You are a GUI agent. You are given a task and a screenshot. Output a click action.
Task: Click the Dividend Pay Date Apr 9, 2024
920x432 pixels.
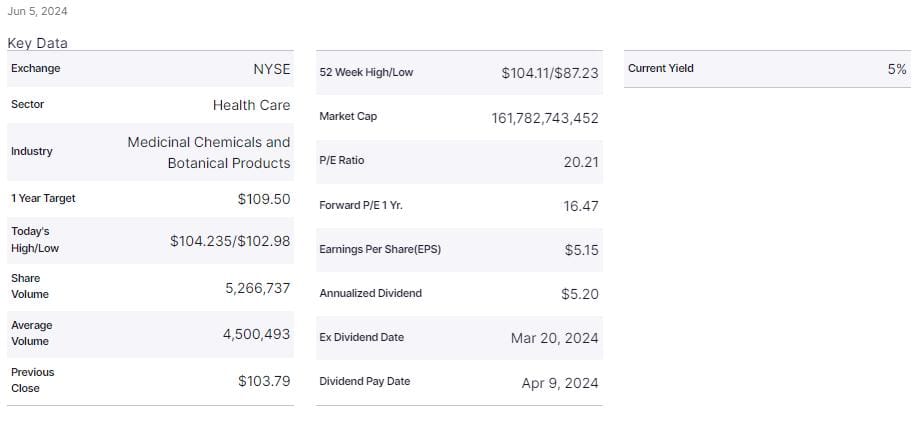coord(560,381)
